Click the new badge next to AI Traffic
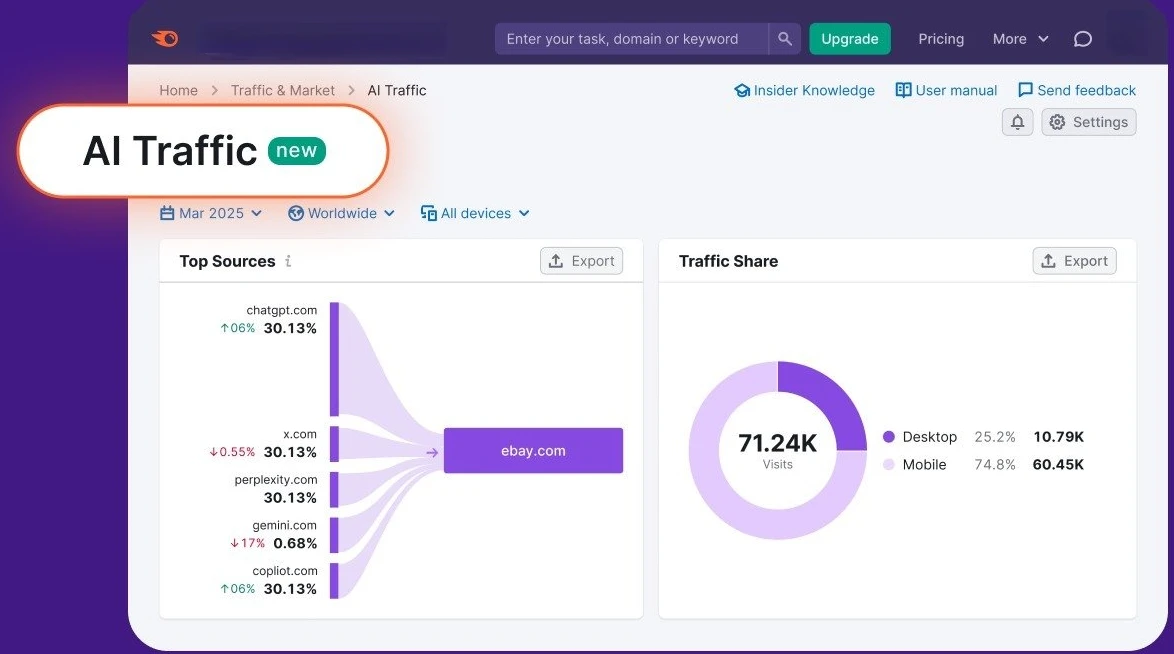The width and height of the screenshot is (1174, 654). click(x=296, y=151)
